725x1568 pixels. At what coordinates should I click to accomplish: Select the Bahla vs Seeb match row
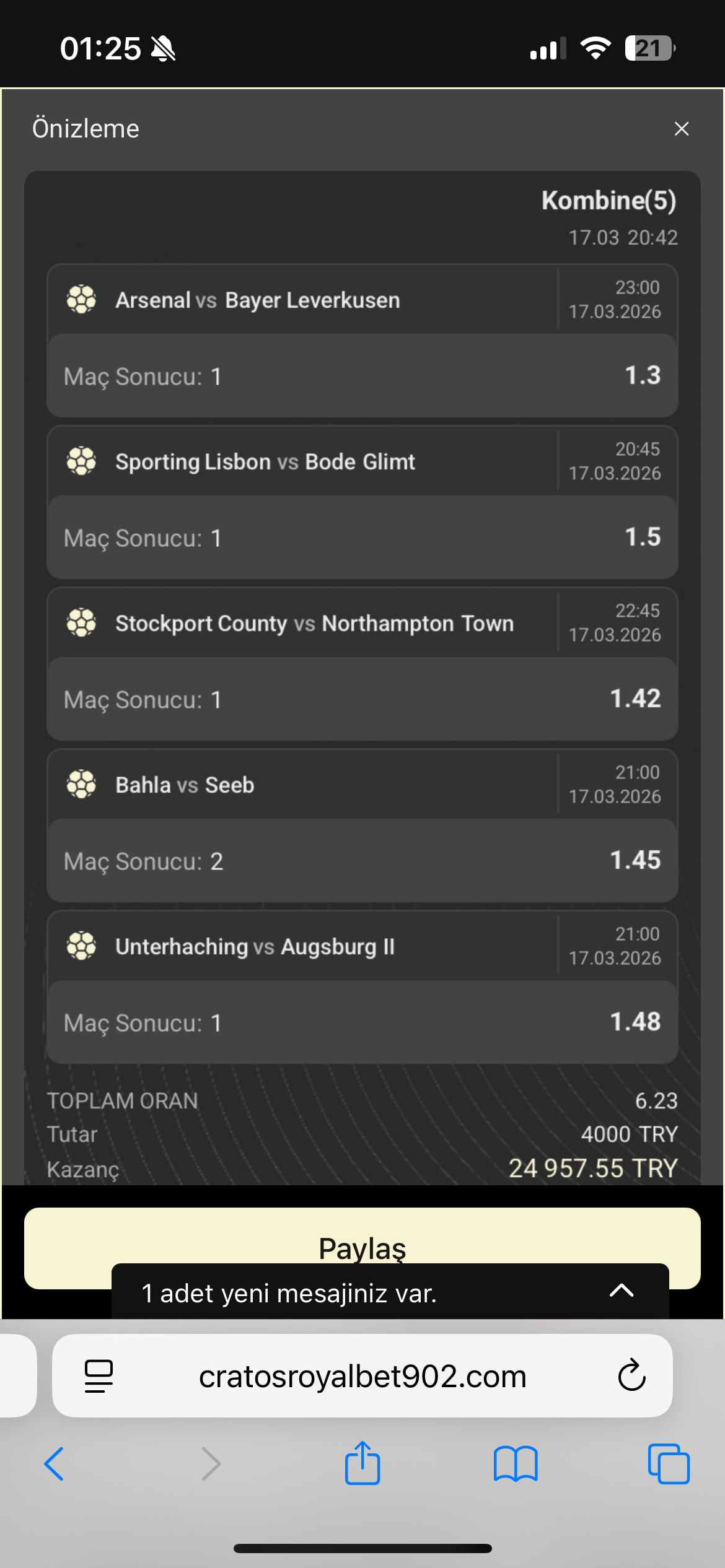(362, 785)
